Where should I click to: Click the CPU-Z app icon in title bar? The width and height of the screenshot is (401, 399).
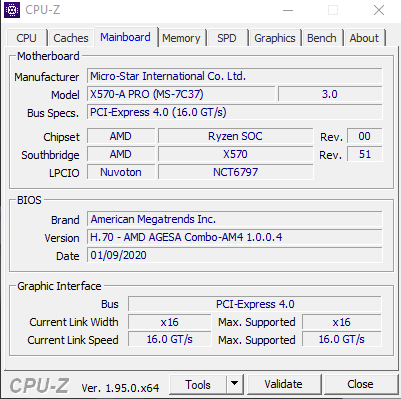click(x=12, y=10)
